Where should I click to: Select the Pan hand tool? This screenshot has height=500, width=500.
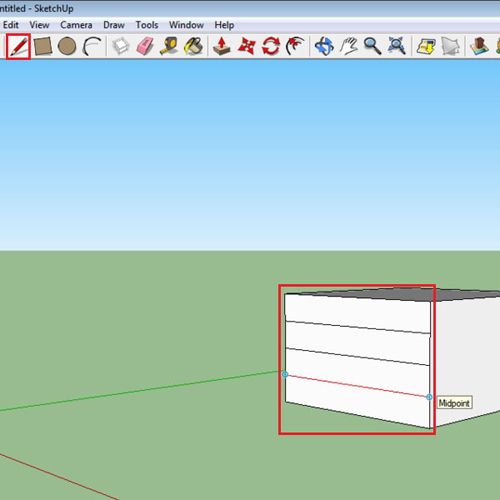pyautogui.click(x=348, y=46)
